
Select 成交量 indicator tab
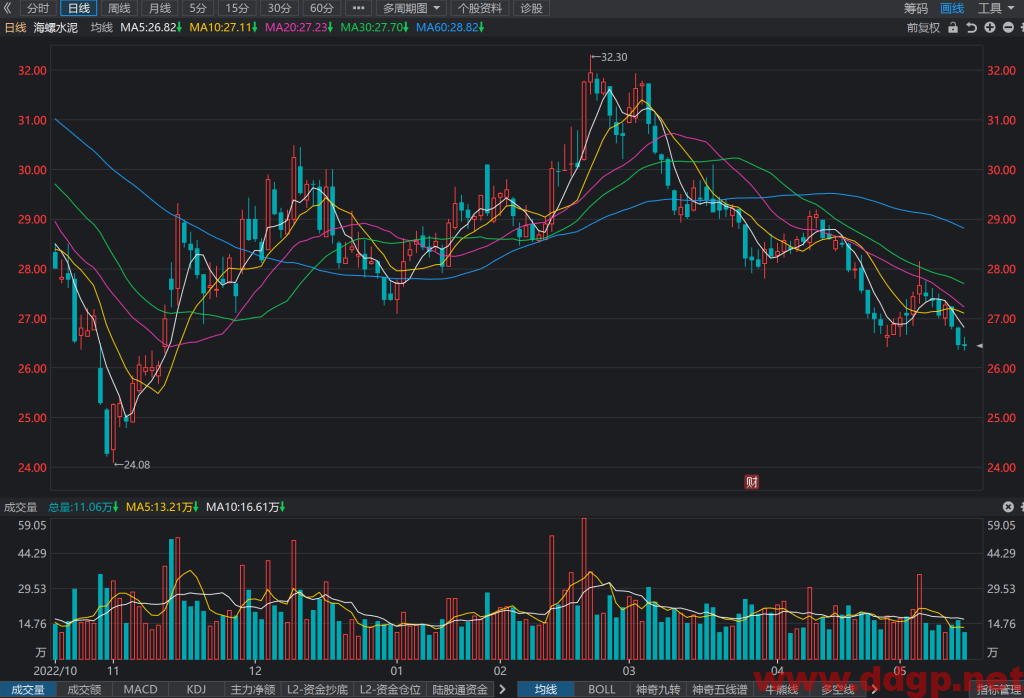[27, 690]
